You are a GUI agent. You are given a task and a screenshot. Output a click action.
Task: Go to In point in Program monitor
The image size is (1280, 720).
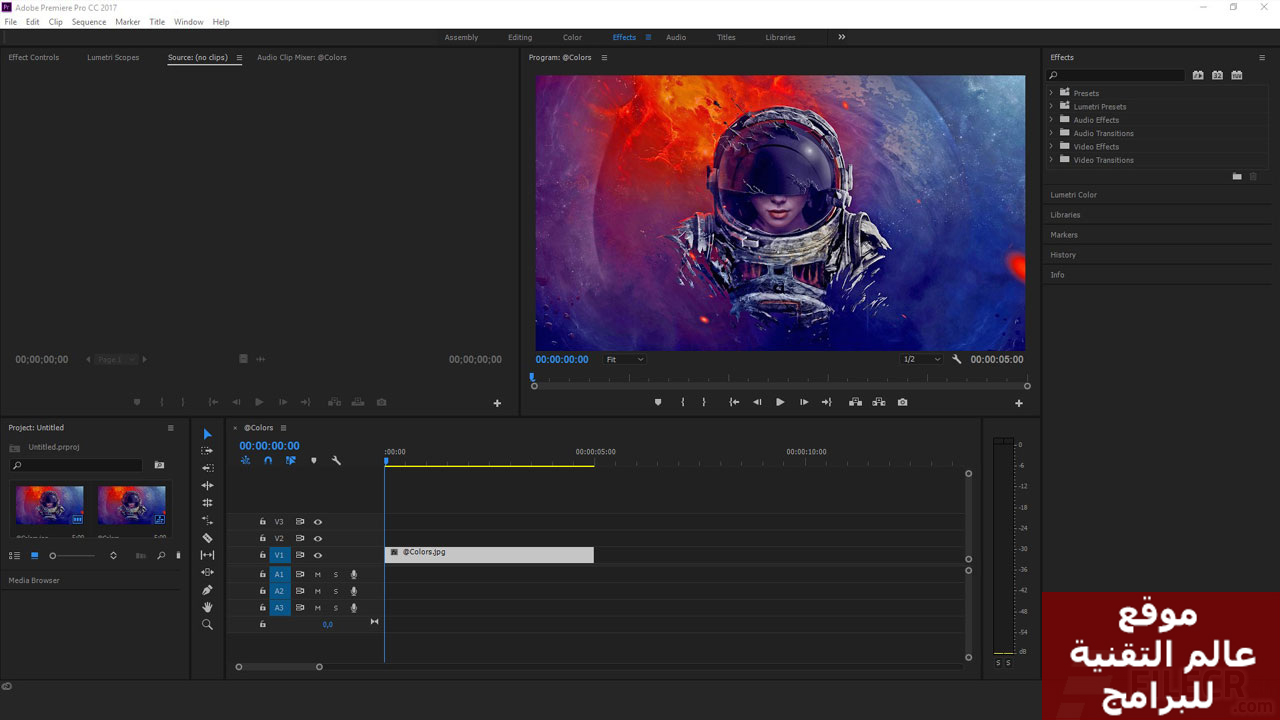[x=734, y=402]
